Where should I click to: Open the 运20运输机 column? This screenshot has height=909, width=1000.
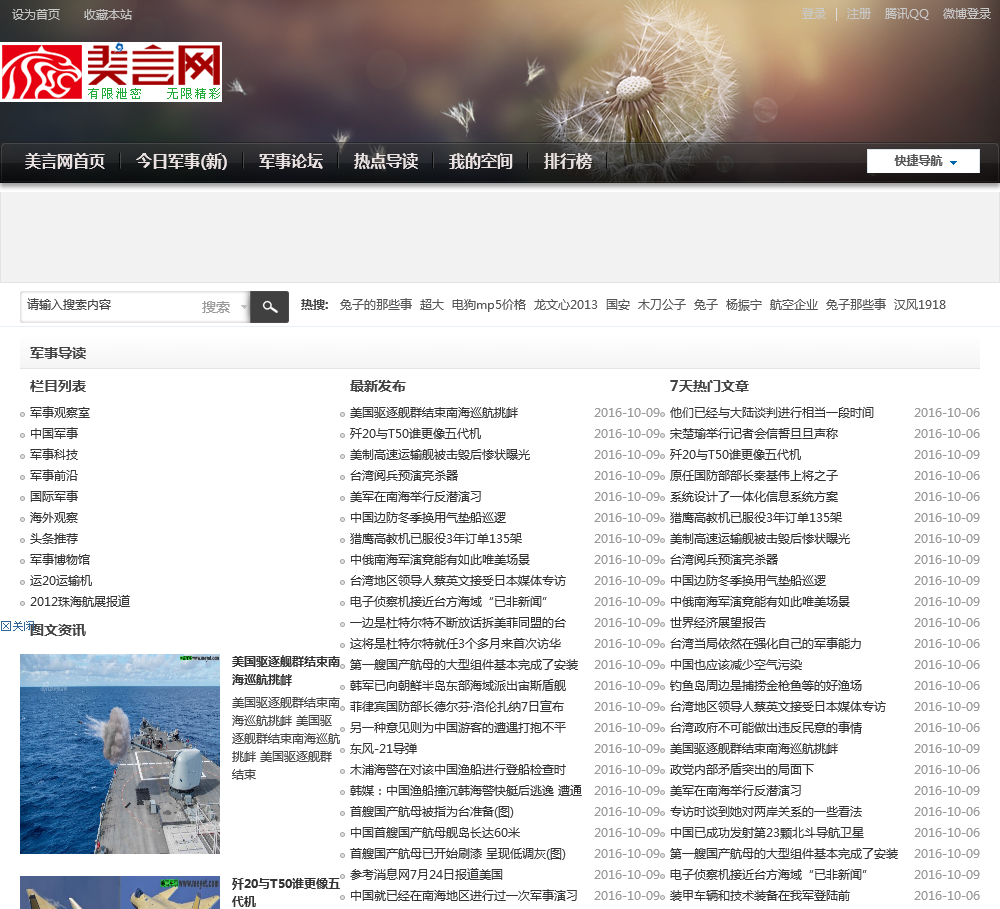coord(61,581)
